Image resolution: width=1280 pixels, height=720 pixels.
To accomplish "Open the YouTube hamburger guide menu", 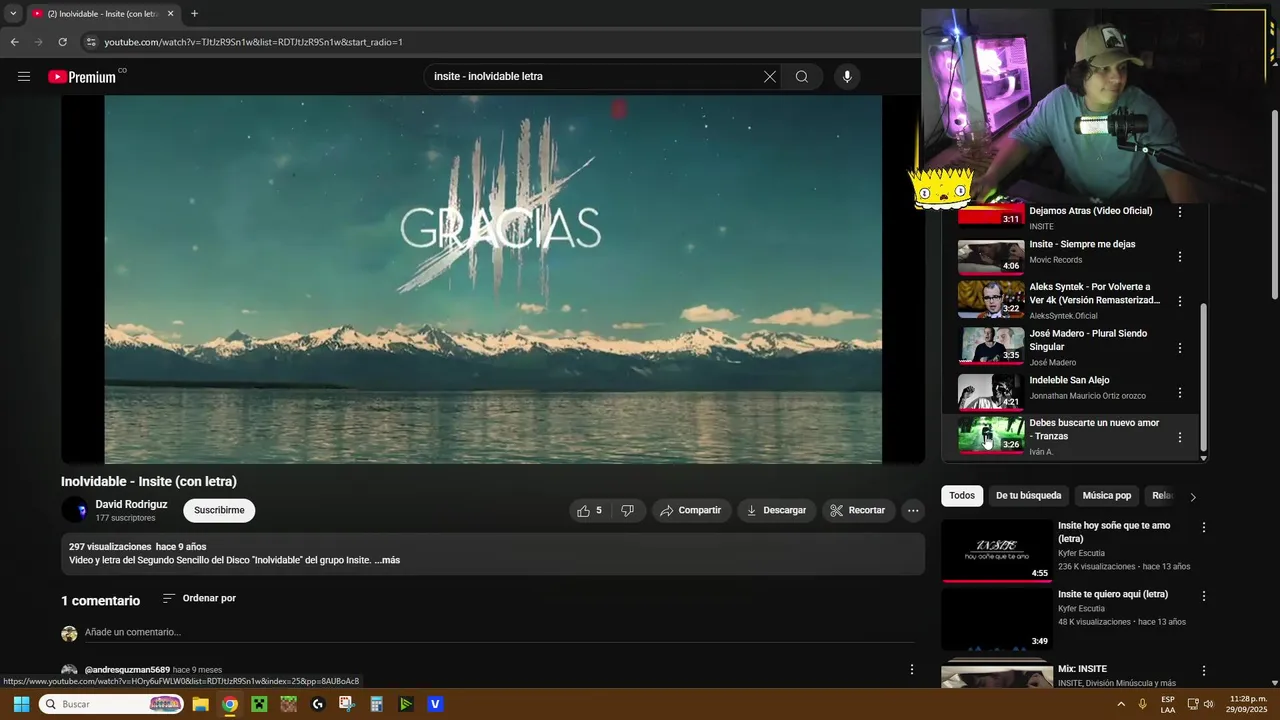I will pos(24,76).
